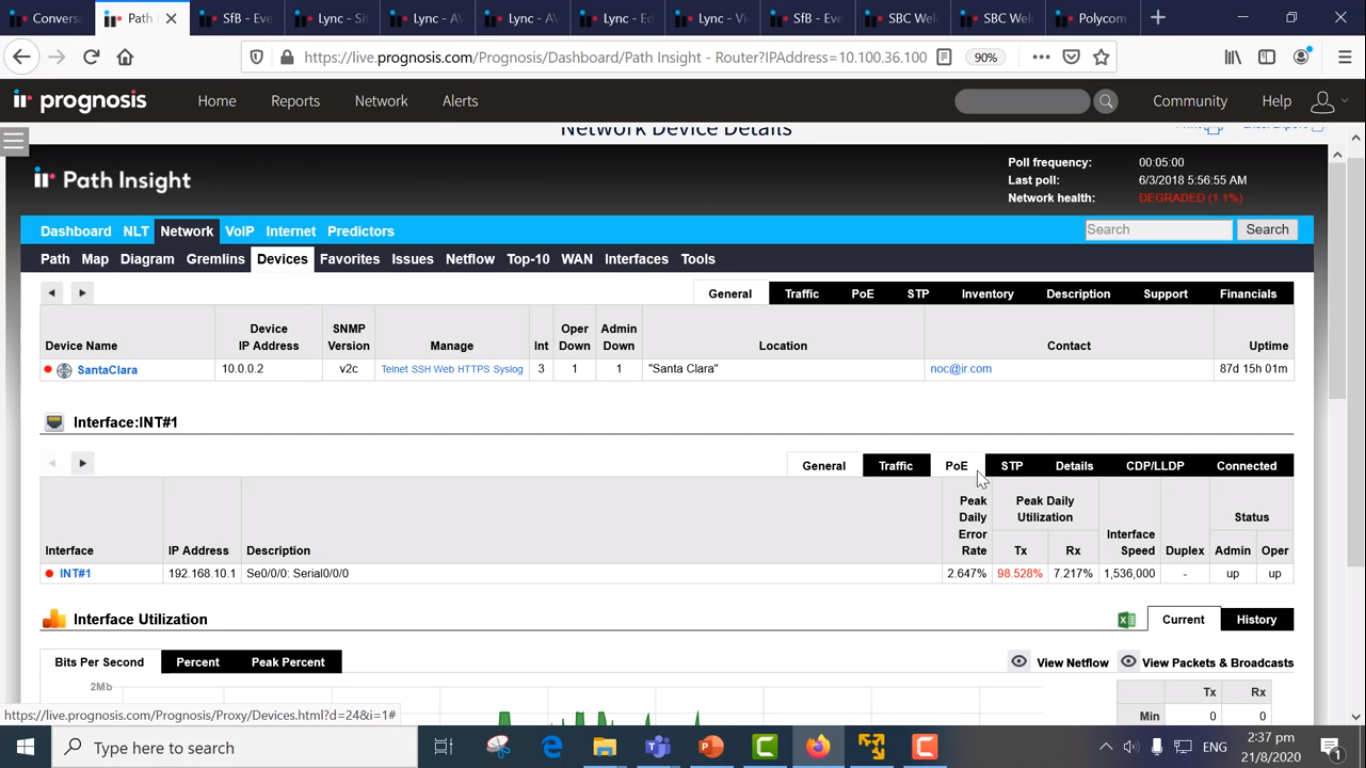The image size is (1366, 768).
Task: Click the Windows taskbar search box
Action: (x=234, y=747)
